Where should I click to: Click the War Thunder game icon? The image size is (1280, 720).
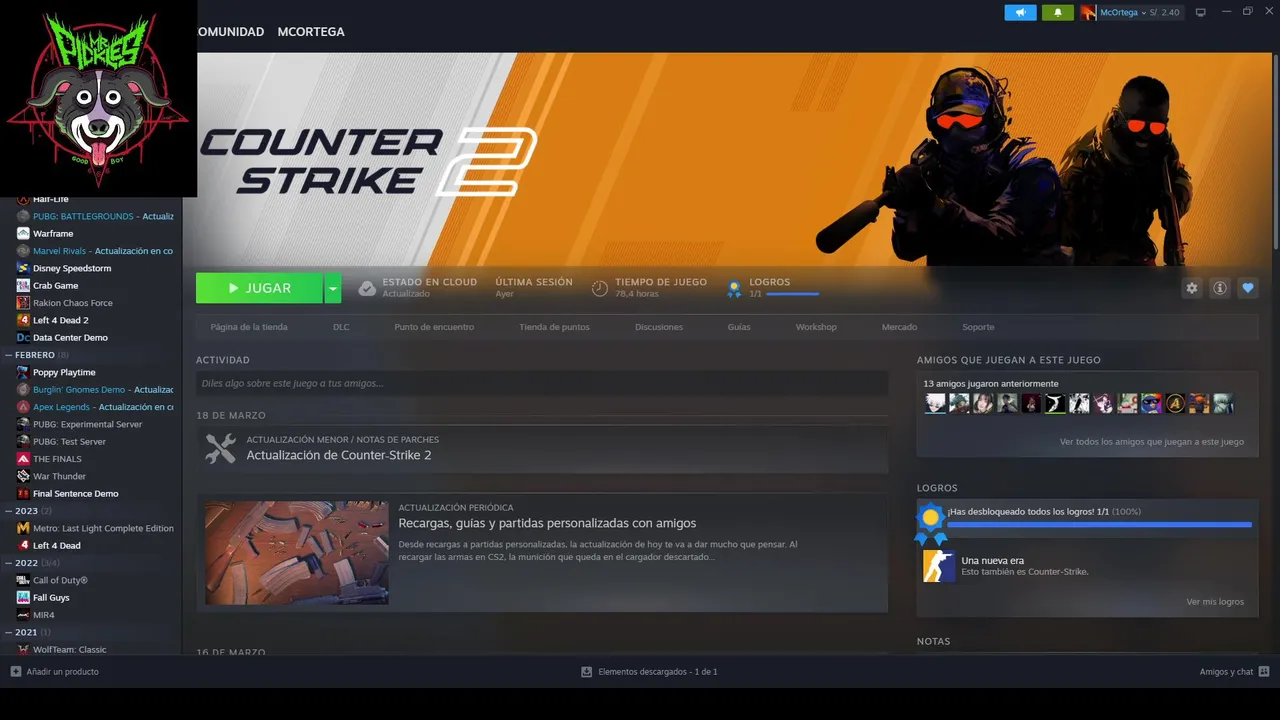click(x=23, y=476)
